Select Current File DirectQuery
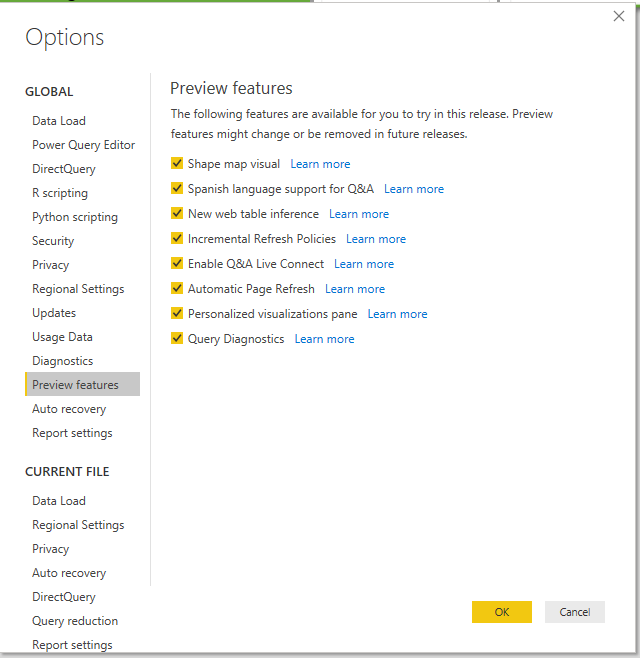The image size is (640, 658). [x=64, y=597]
